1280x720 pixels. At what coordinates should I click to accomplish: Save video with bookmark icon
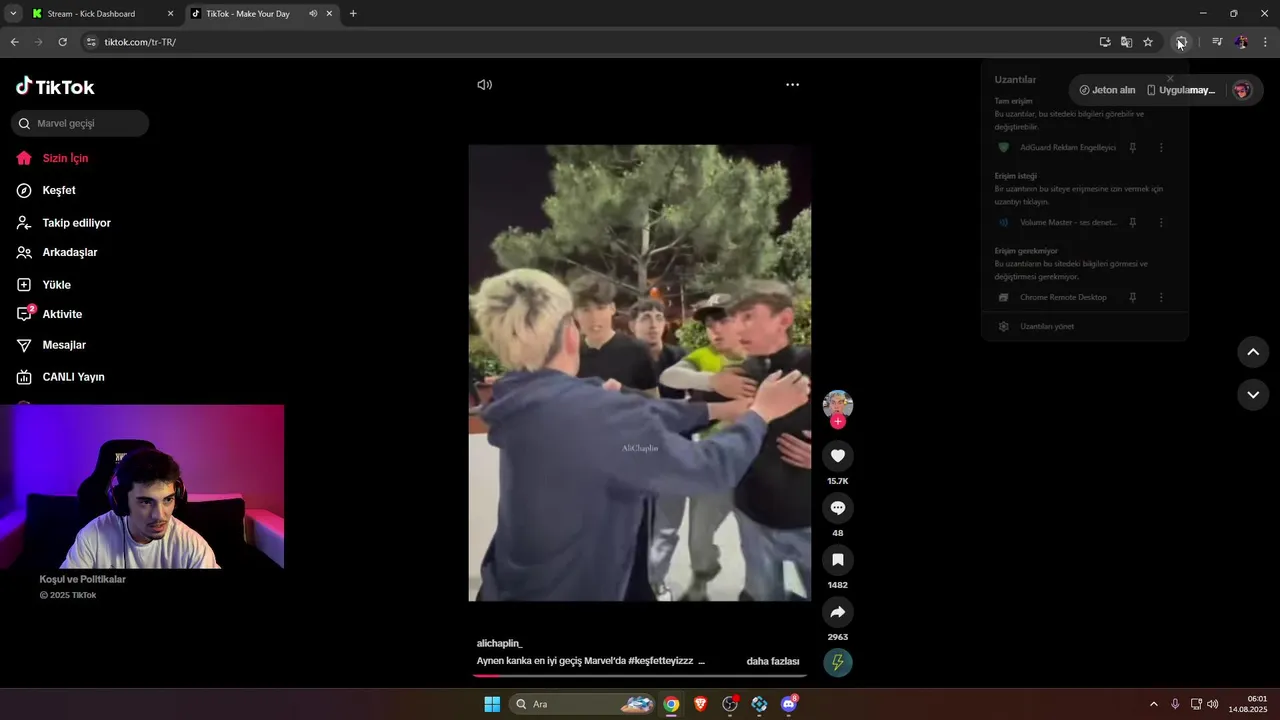[838, 560]
